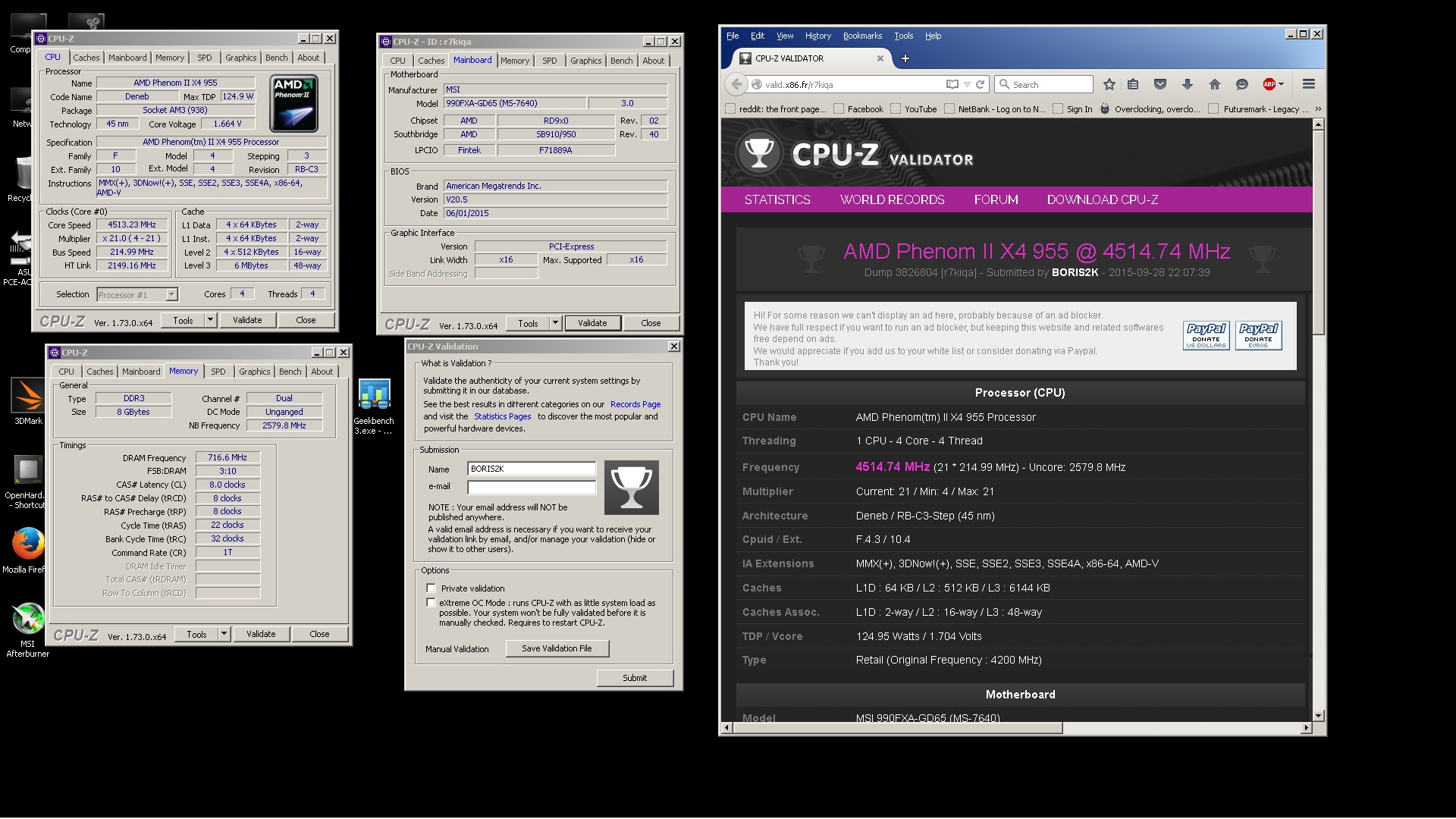1456x819 pixels.
Task: Click Save Validation File button
Action: [x=557, y=648]
